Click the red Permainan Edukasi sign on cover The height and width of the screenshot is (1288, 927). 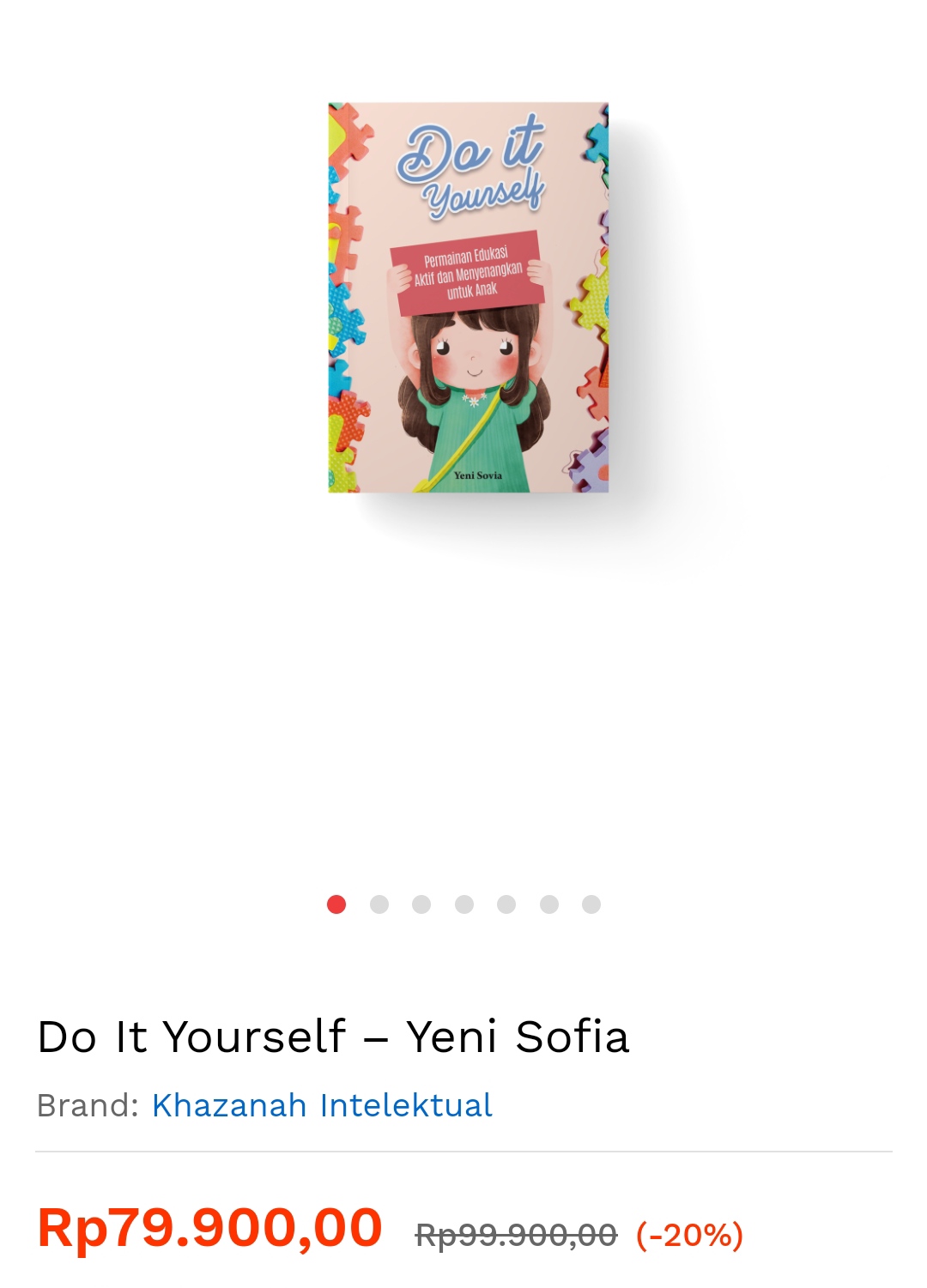pos(469,273)
